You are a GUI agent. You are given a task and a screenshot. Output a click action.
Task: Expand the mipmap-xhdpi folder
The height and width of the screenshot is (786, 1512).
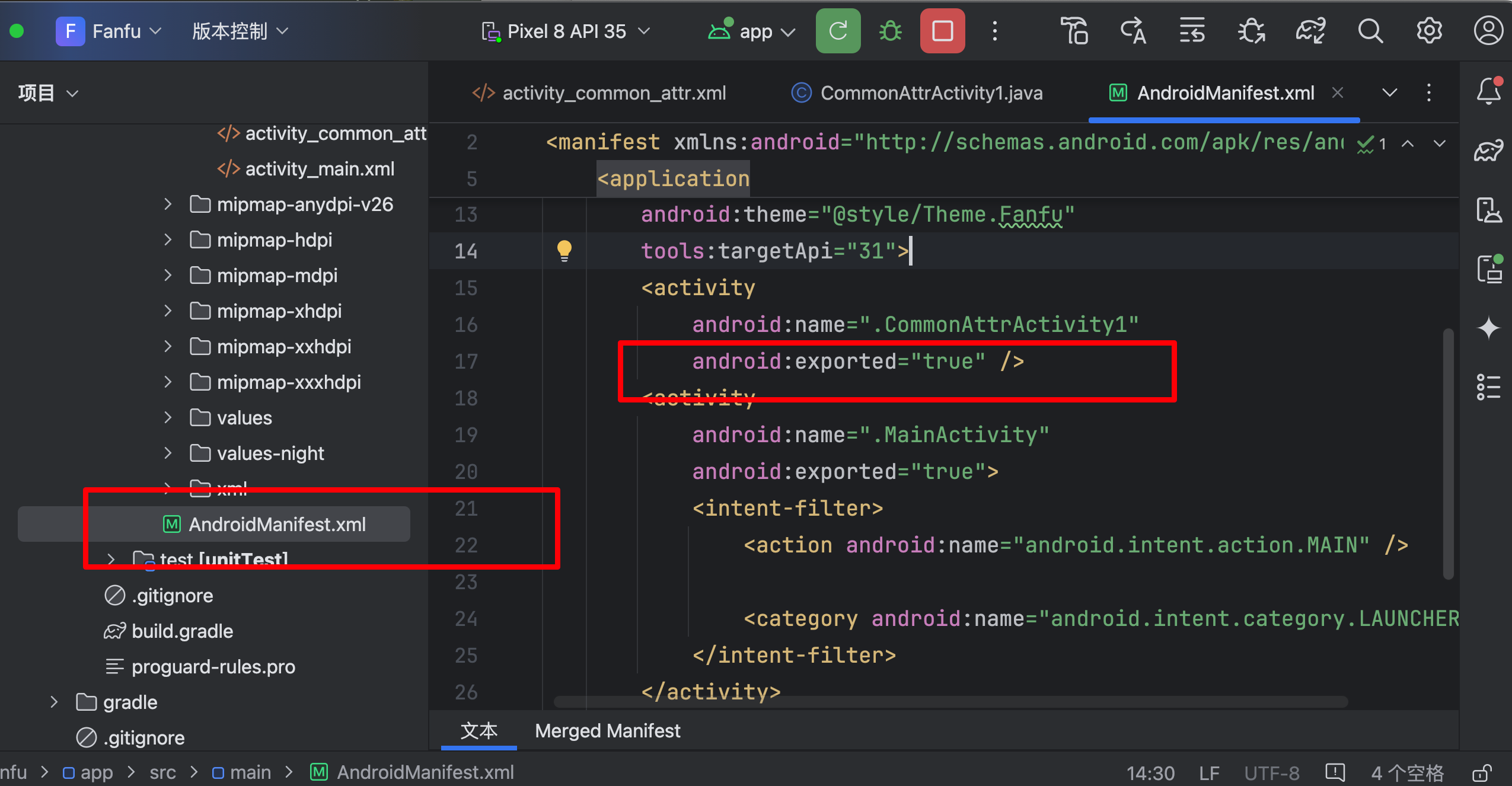168,311
